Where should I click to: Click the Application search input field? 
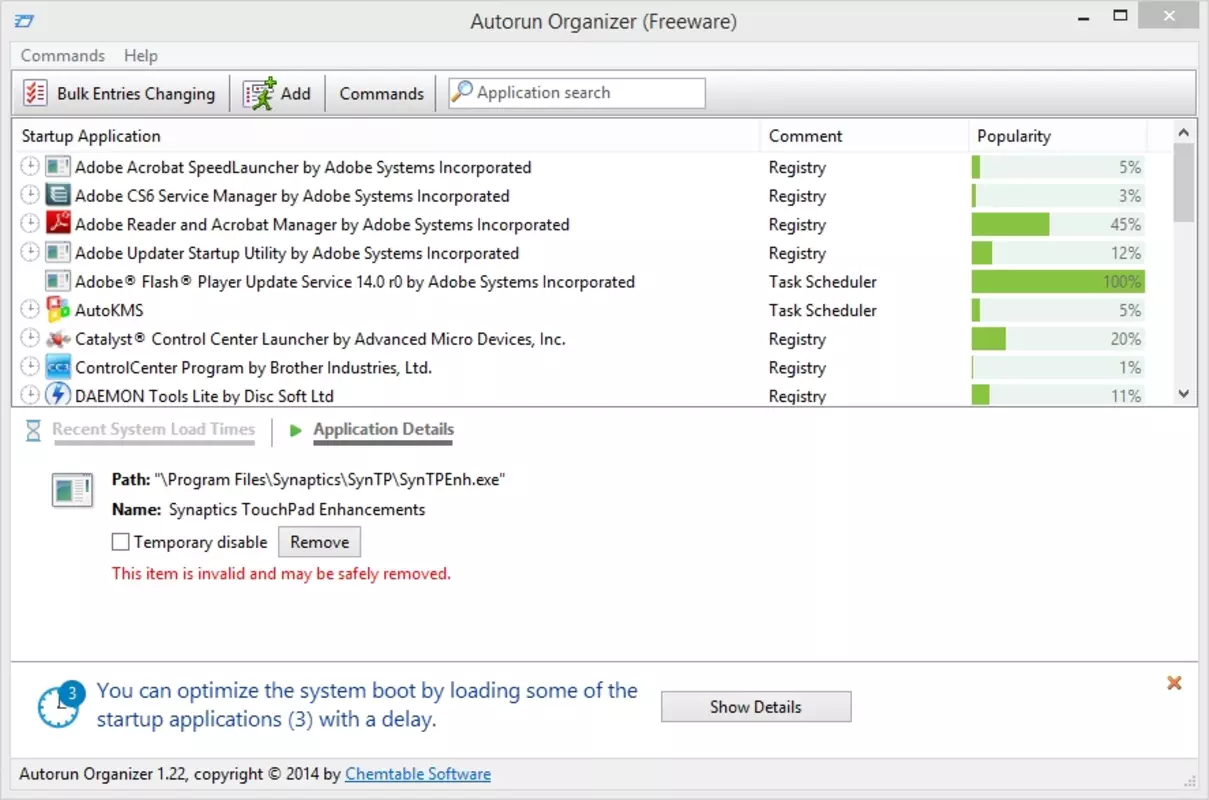pos(577,93)
